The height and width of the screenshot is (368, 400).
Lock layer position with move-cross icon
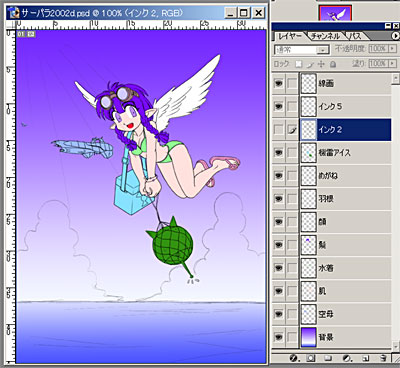(x=321, y=64)
